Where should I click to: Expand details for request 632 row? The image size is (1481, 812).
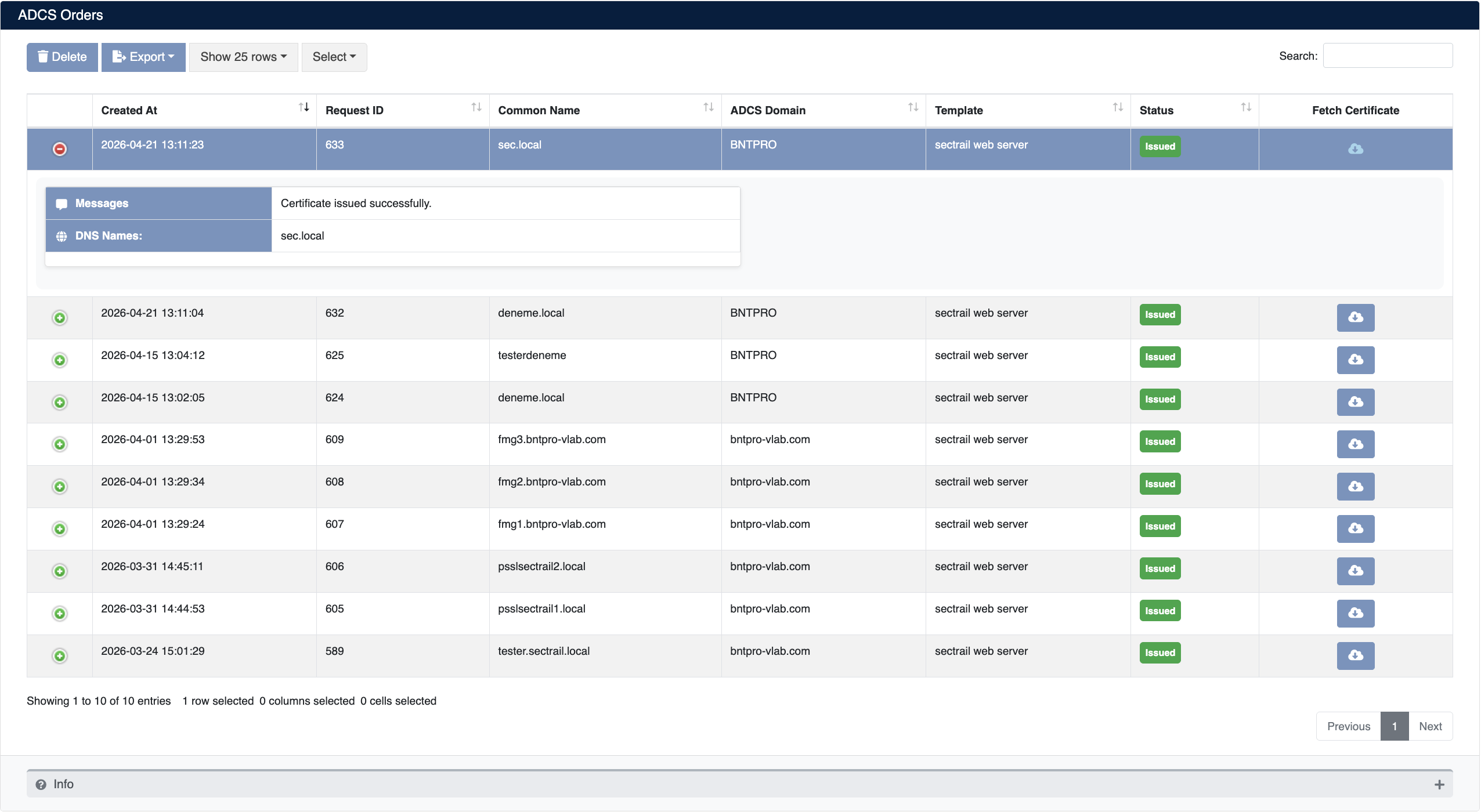[60, 318]
